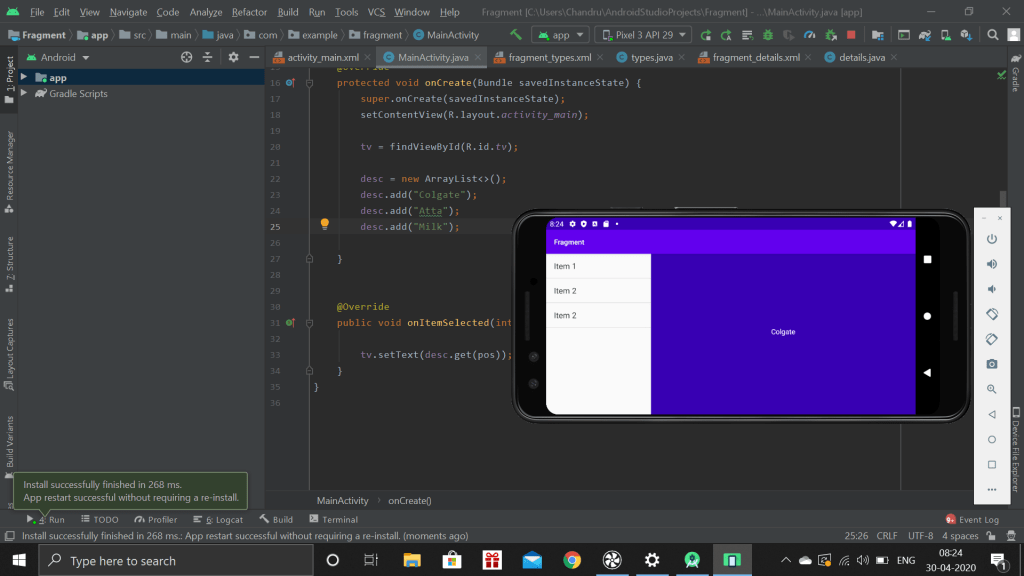Switch to the fragment_details.xml tab
This screenshot has width=1024, height=576.
(755, 58)
